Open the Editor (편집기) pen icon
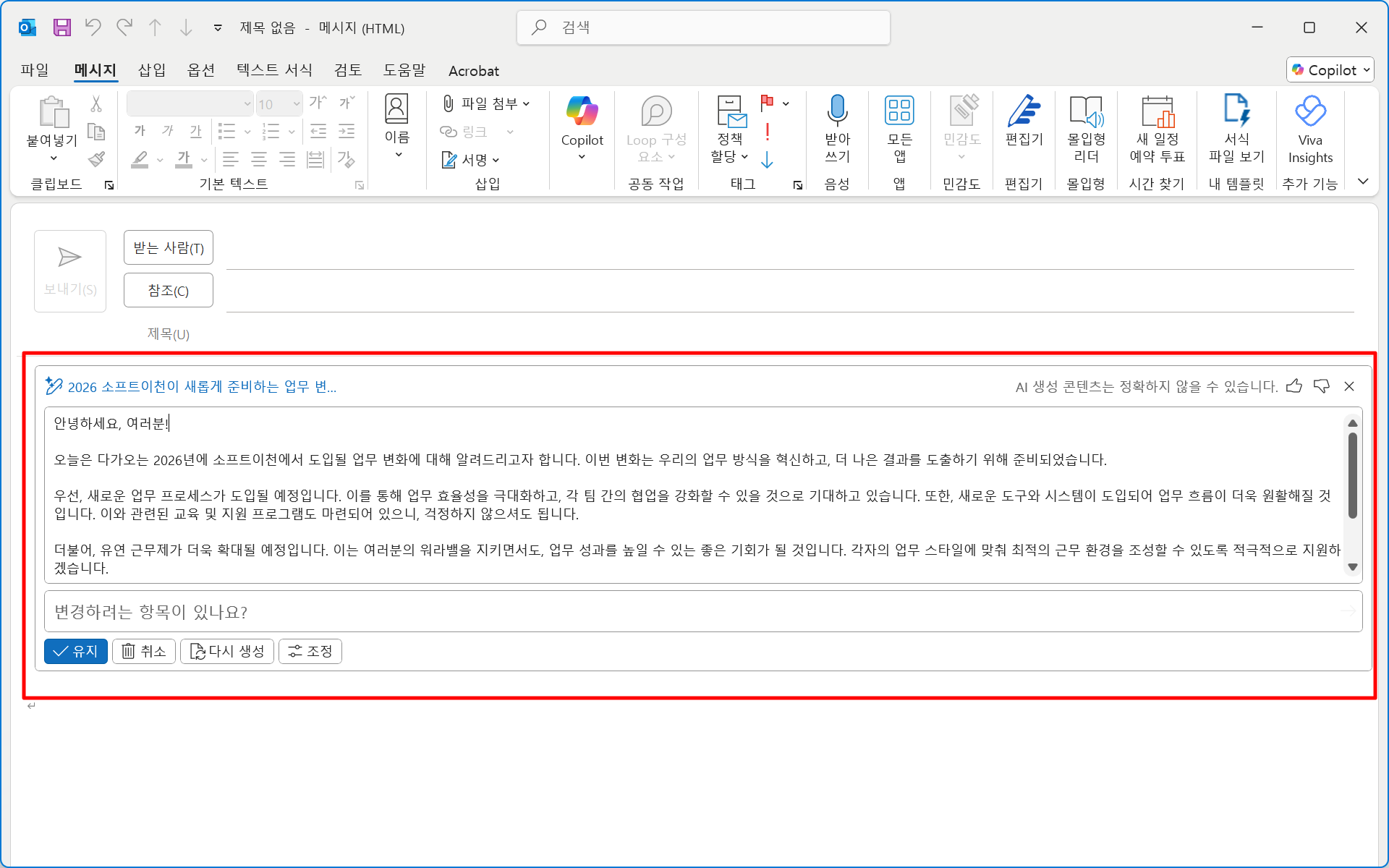Screen dimensions: 1389x868 click(x=1024, y=111)
